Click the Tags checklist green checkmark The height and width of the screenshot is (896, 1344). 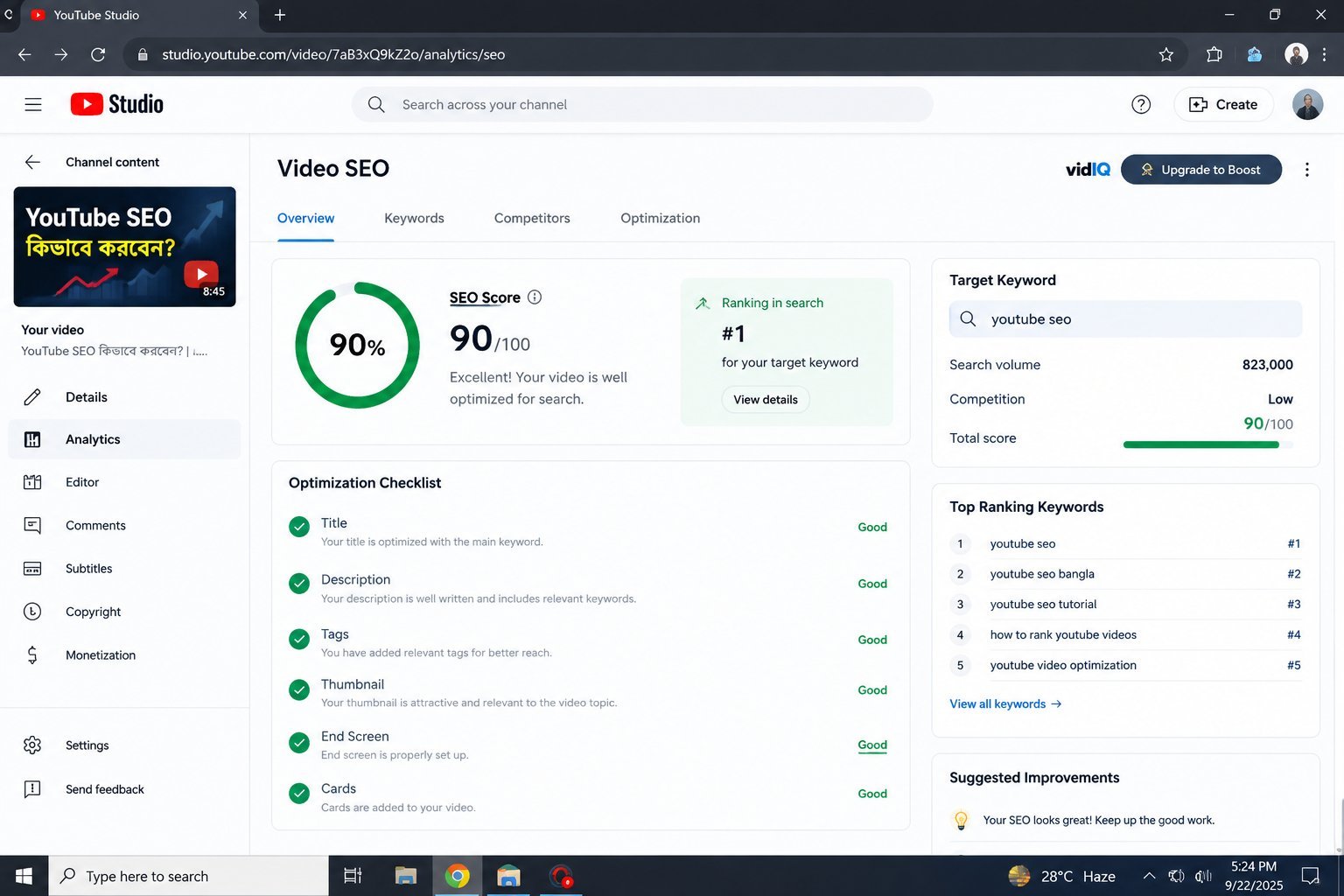299,640
